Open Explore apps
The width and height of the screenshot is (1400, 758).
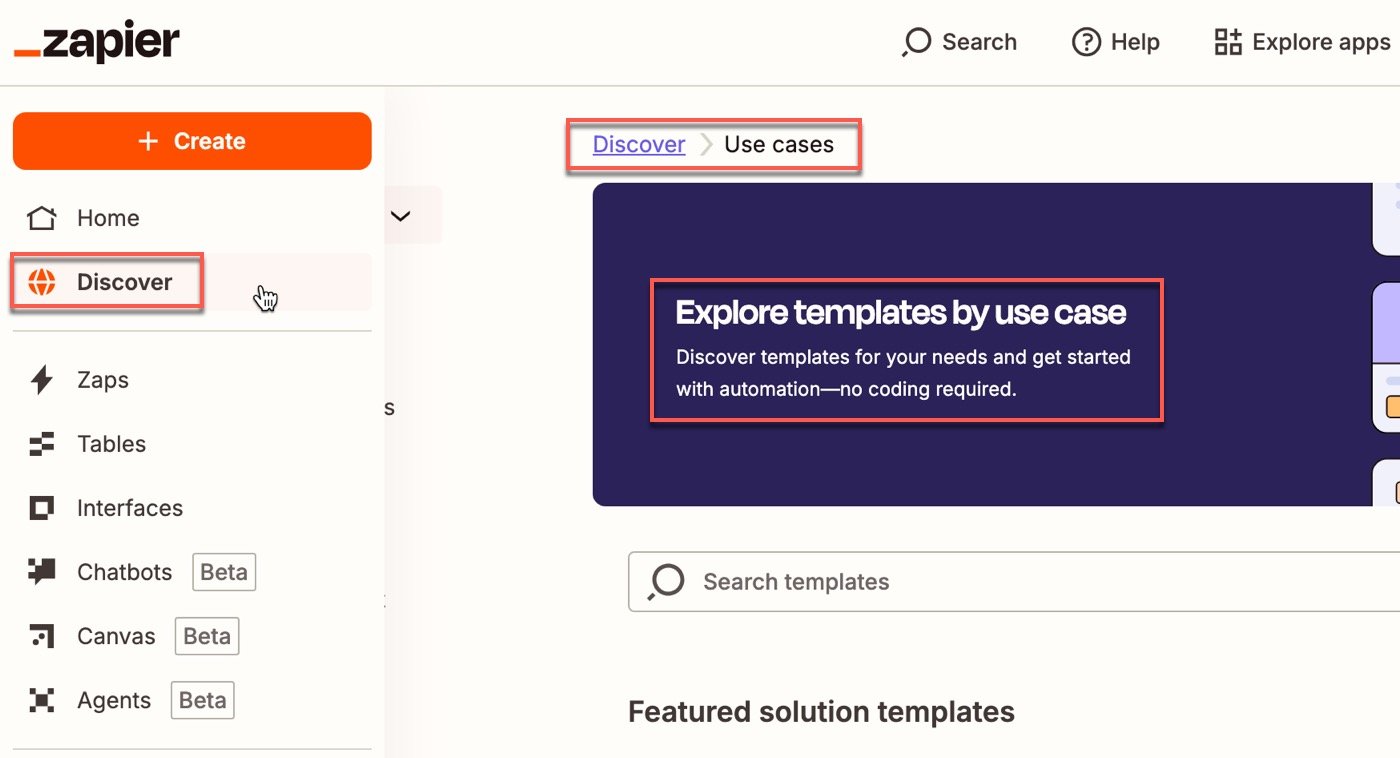(x=1301, y=42)
